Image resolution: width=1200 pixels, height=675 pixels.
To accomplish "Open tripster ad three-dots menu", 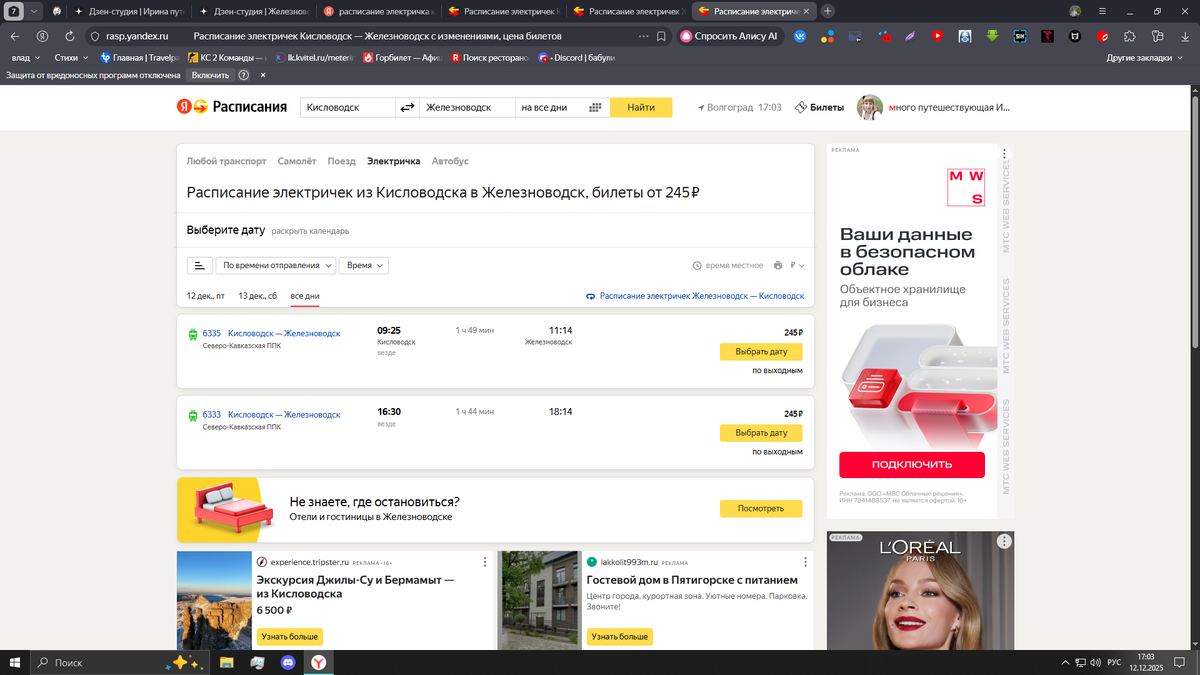I will click(x=485, y=562).
